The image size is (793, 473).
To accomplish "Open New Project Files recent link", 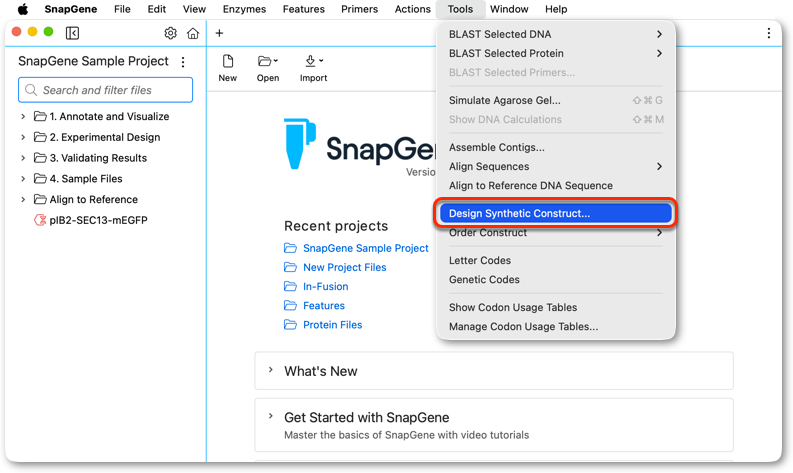I will [344, 267].
